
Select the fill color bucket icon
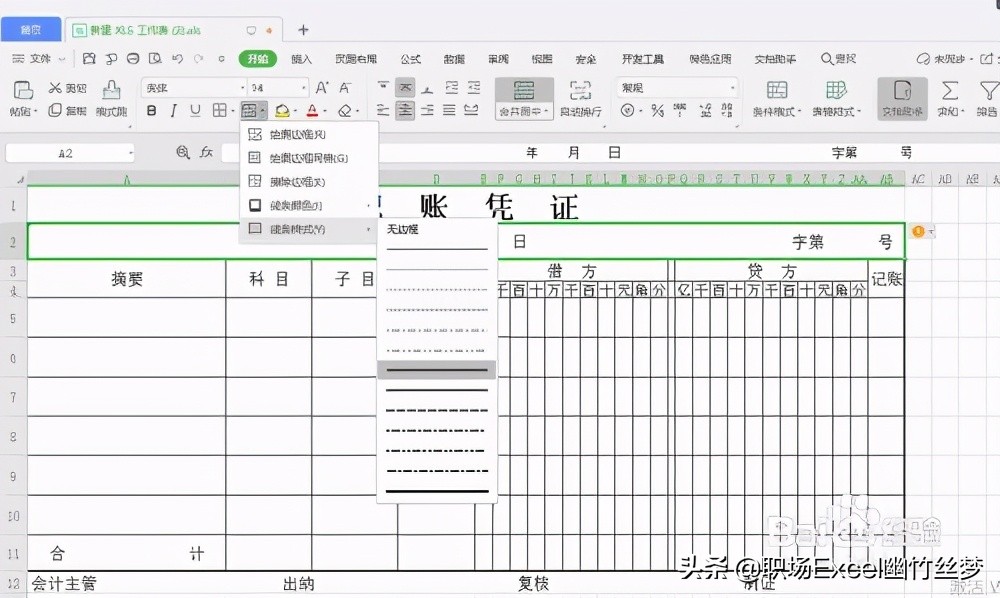click(281, 108)
